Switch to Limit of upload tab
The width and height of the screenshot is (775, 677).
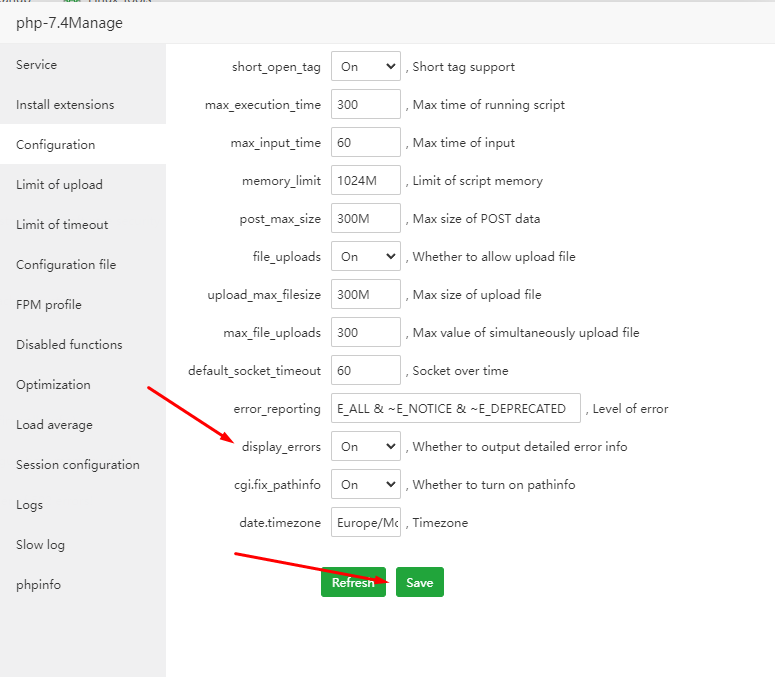click(x=59, y=185)
